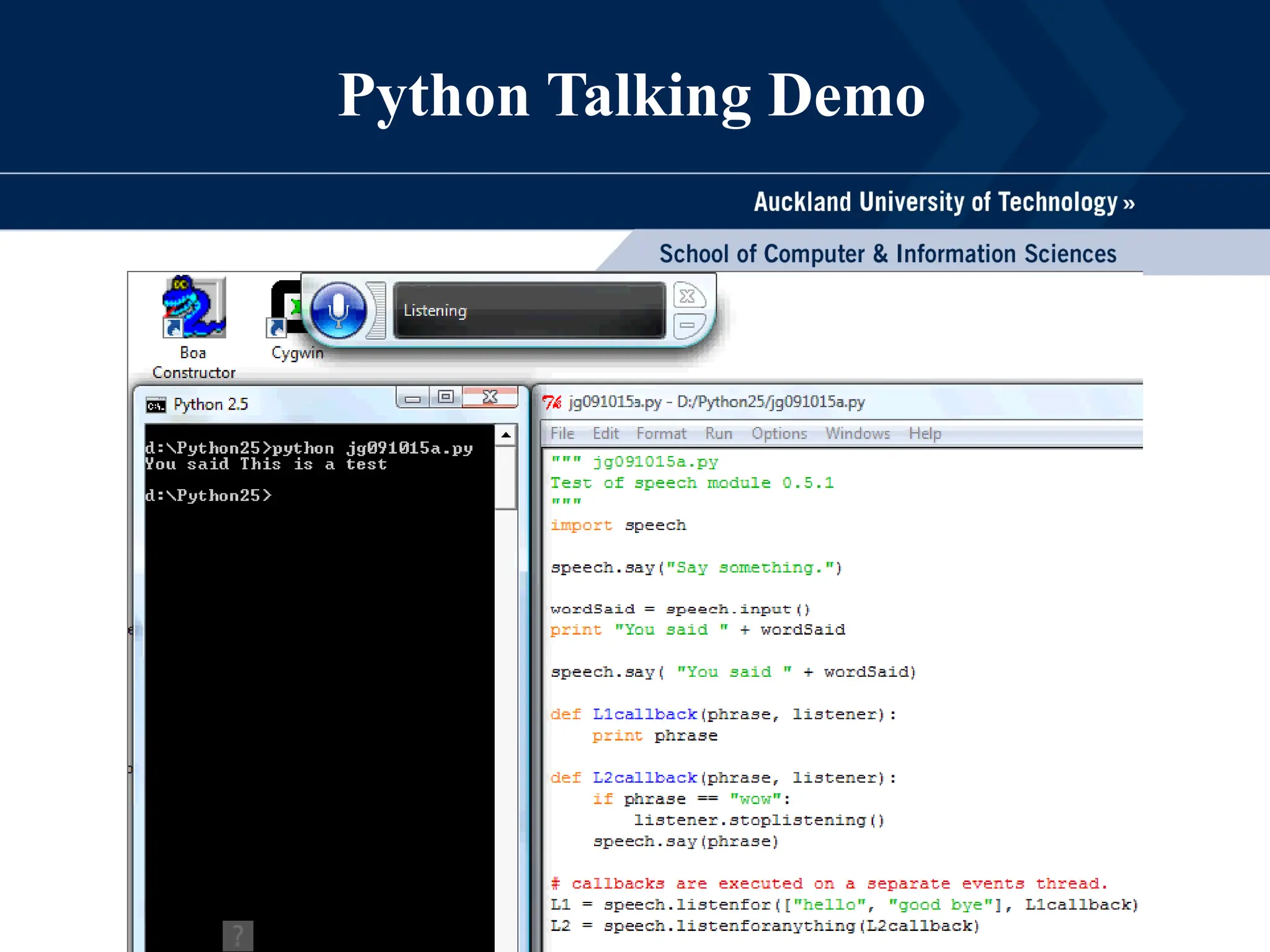Open the File menu in IDLE

562,434
